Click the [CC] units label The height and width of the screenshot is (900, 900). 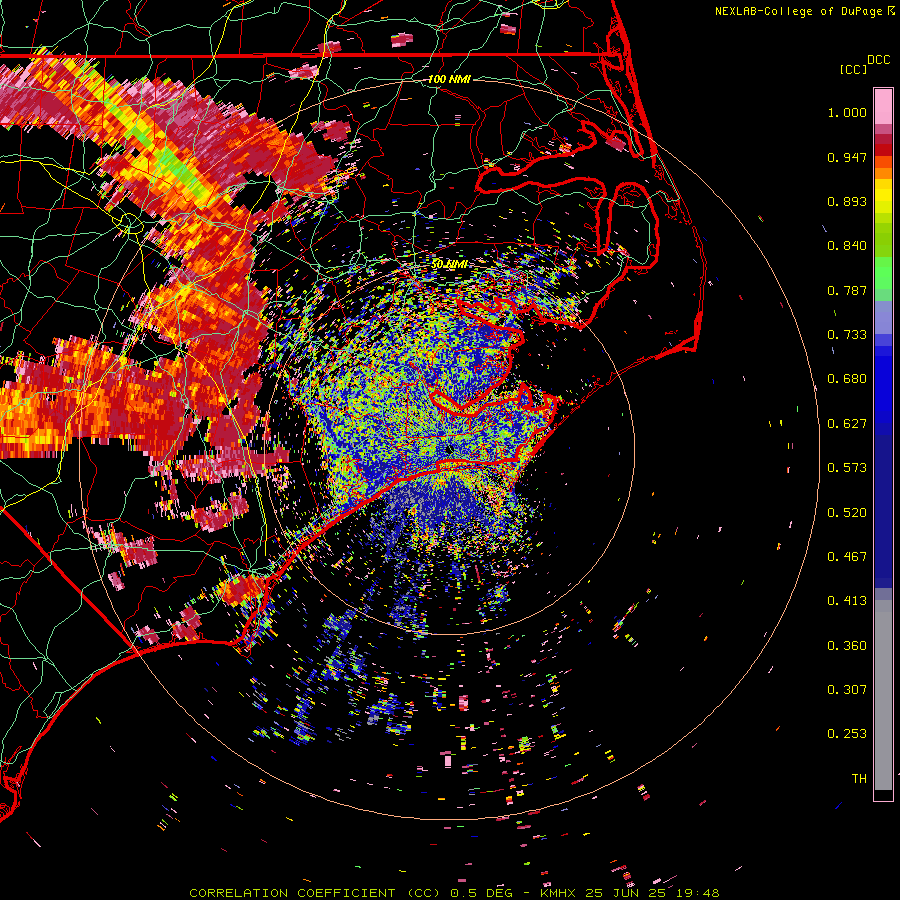pos(853,69)
